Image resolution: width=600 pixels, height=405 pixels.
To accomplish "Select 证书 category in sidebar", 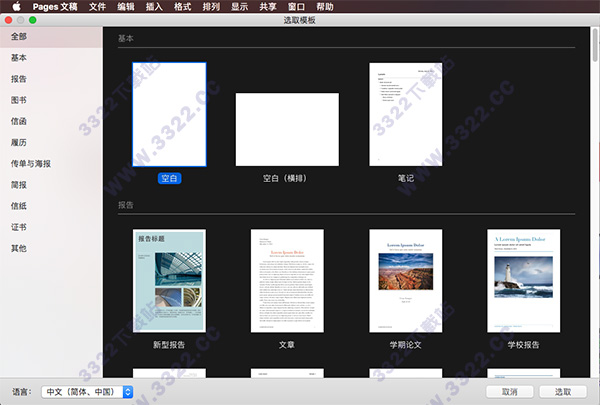I will click(x=51, y=227).
